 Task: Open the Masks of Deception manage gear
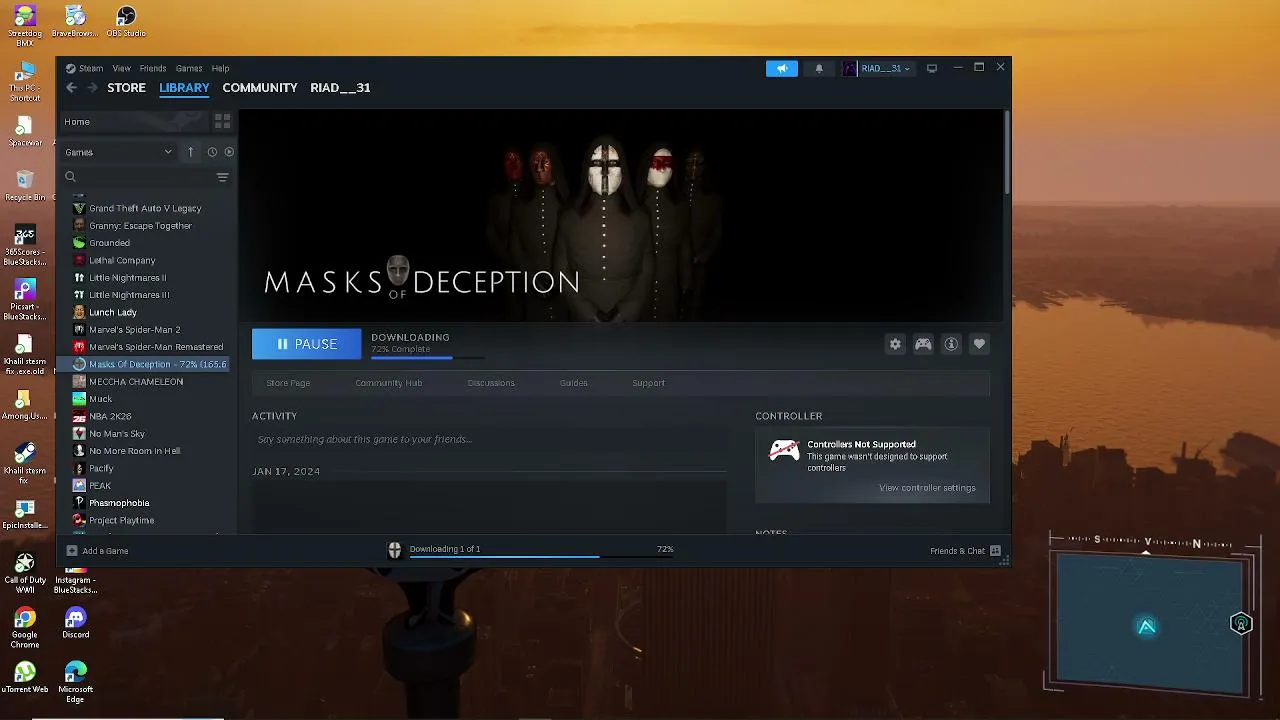(x=895, y=344)
